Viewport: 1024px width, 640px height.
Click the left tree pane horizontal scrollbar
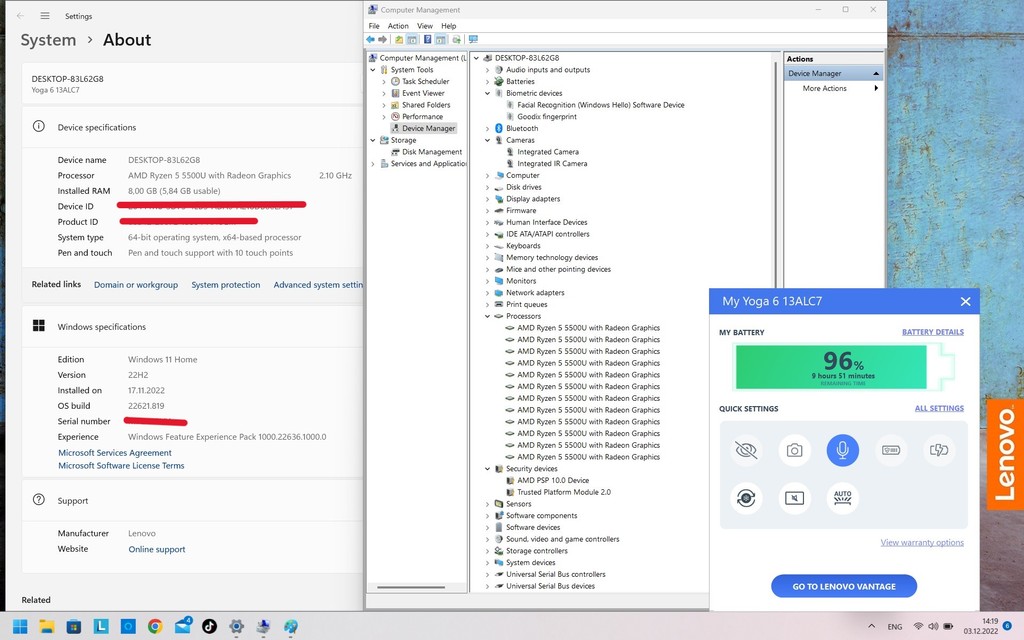pos(411,587)
